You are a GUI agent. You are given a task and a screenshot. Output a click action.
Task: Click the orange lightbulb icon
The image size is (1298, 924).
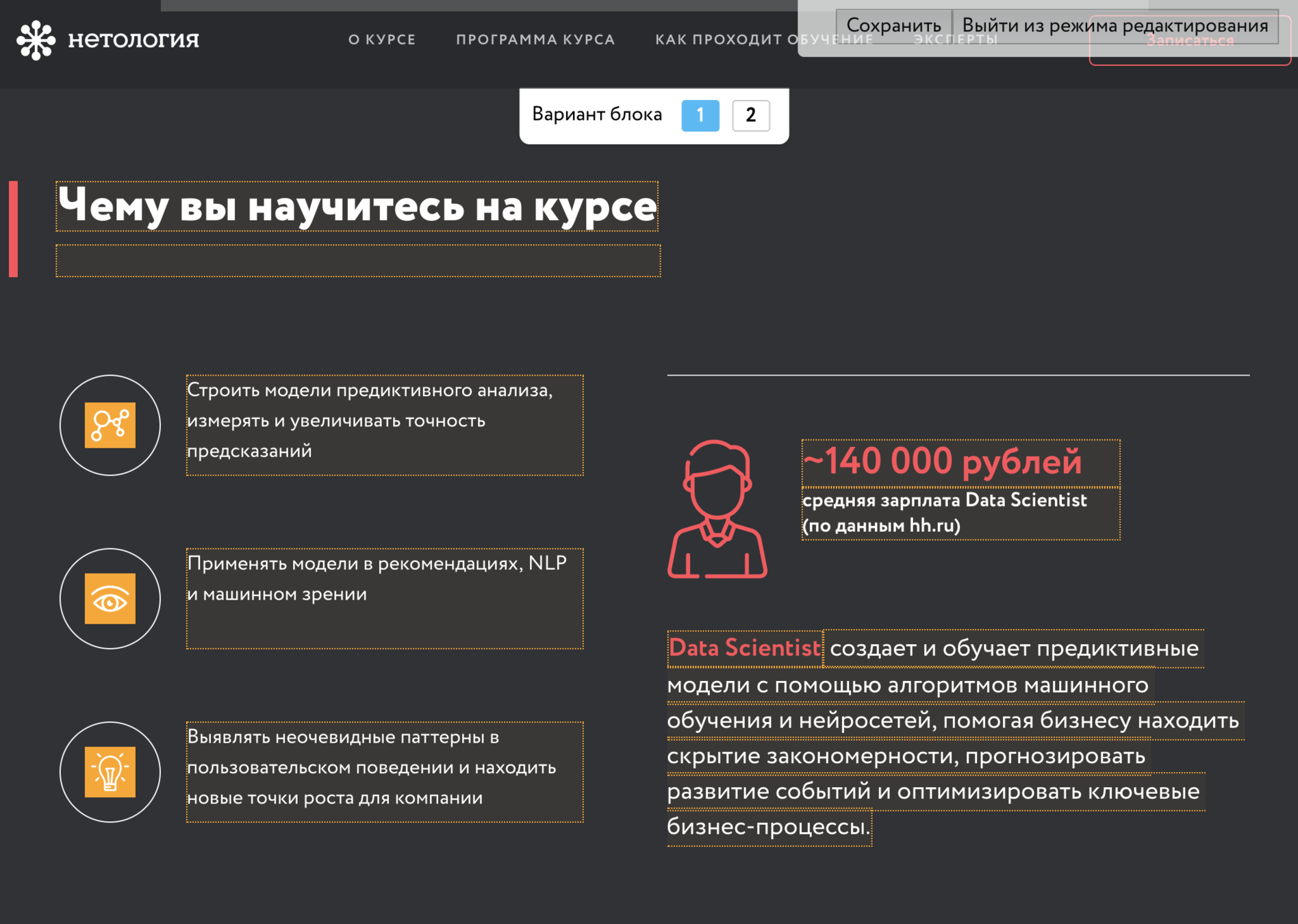click(110, 772)
